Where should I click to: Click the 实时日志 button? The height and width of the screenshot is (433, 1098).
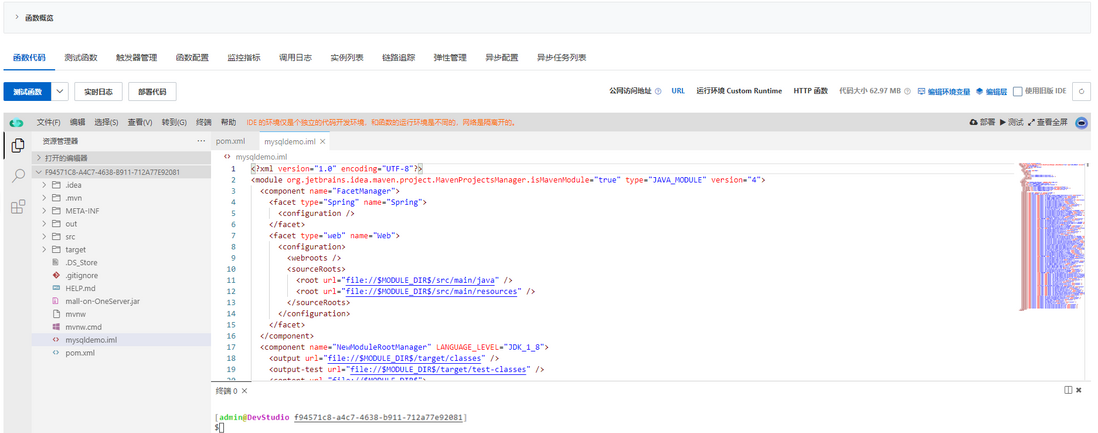(99, 91)
